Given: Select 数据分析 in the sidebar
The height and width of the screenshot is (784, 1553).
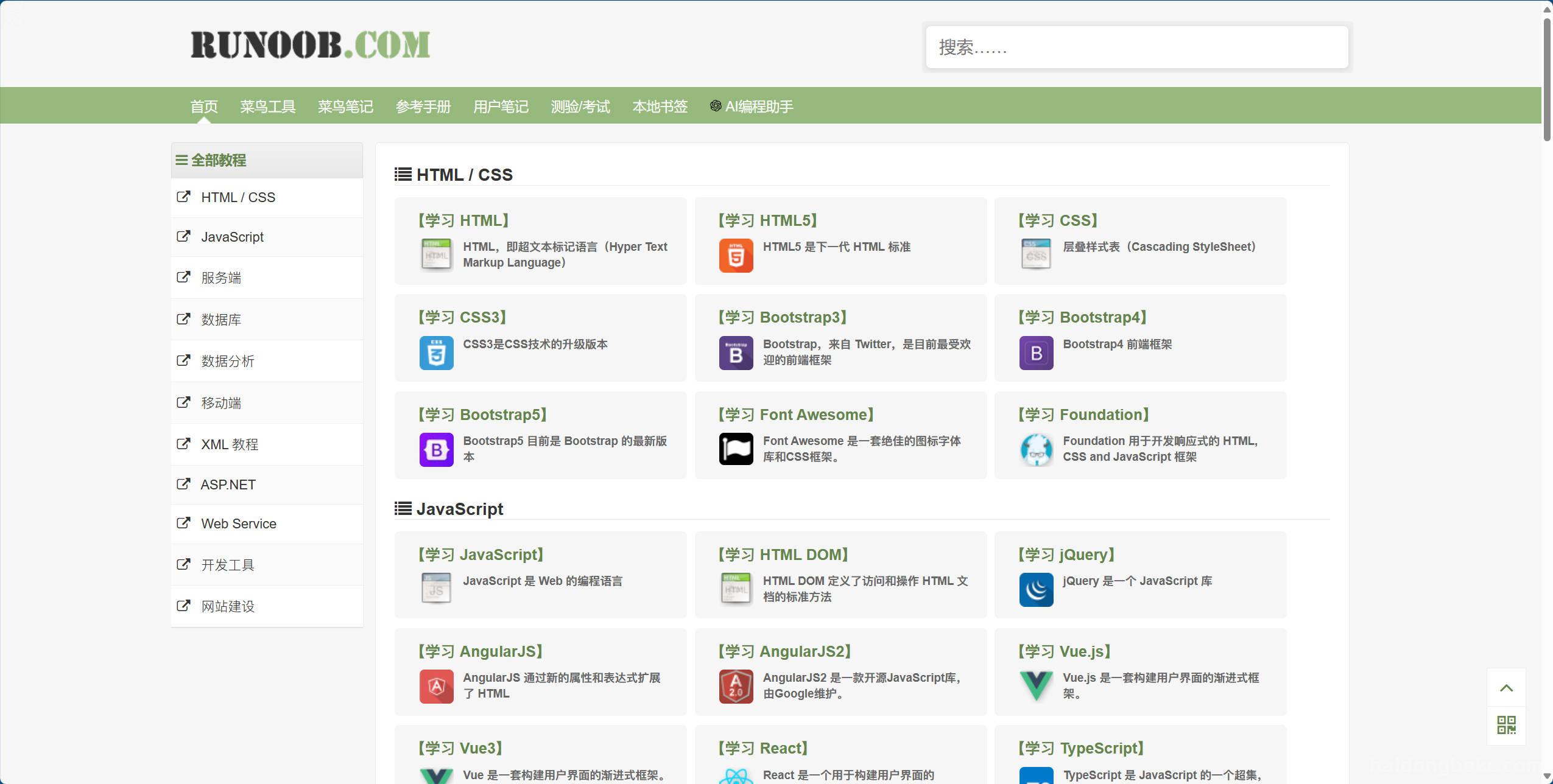Looking at the screenshot, I should 267,361.
